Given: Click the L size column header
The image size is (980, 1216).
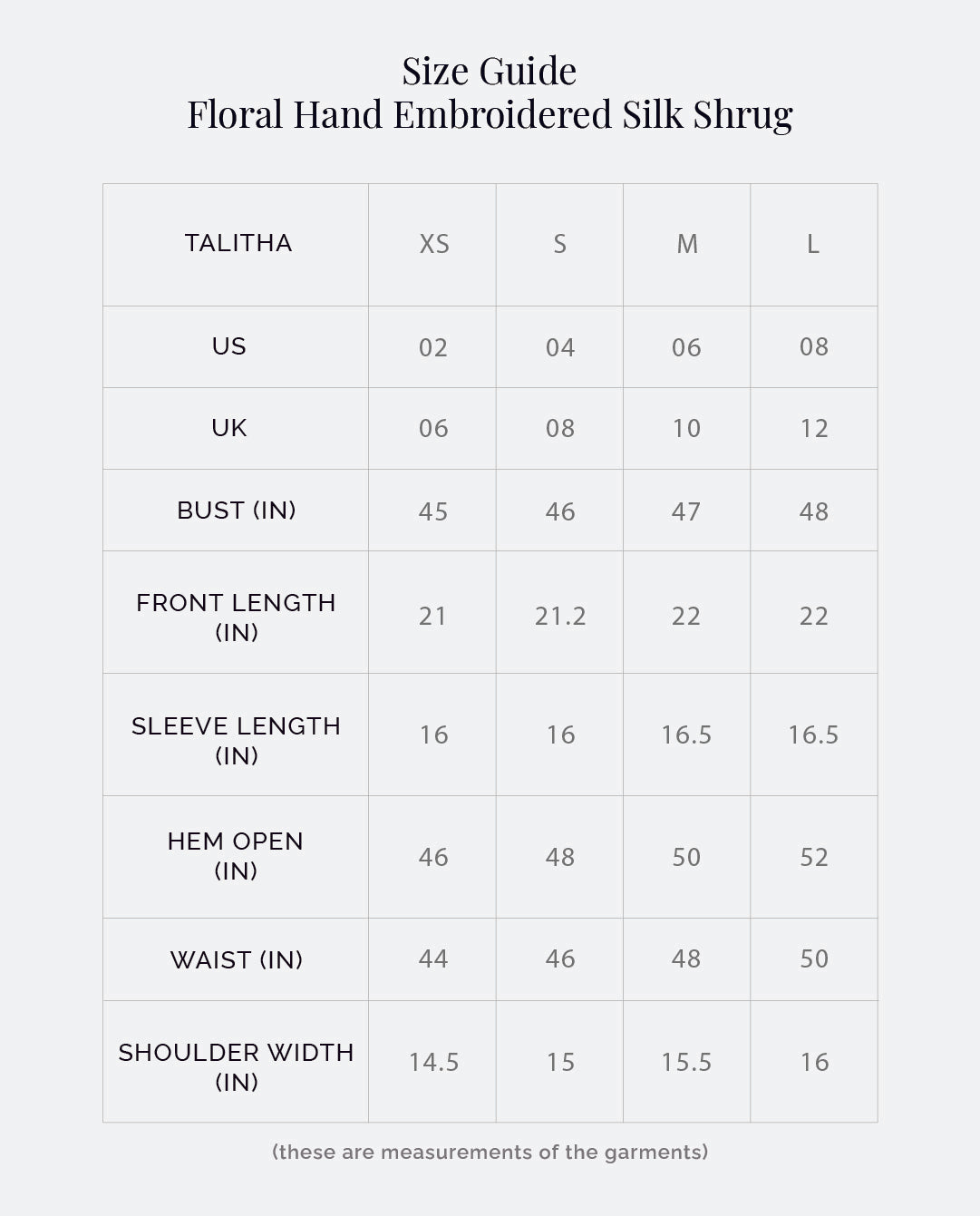Looking at the screenshot, I should click(x=813, y=244).
